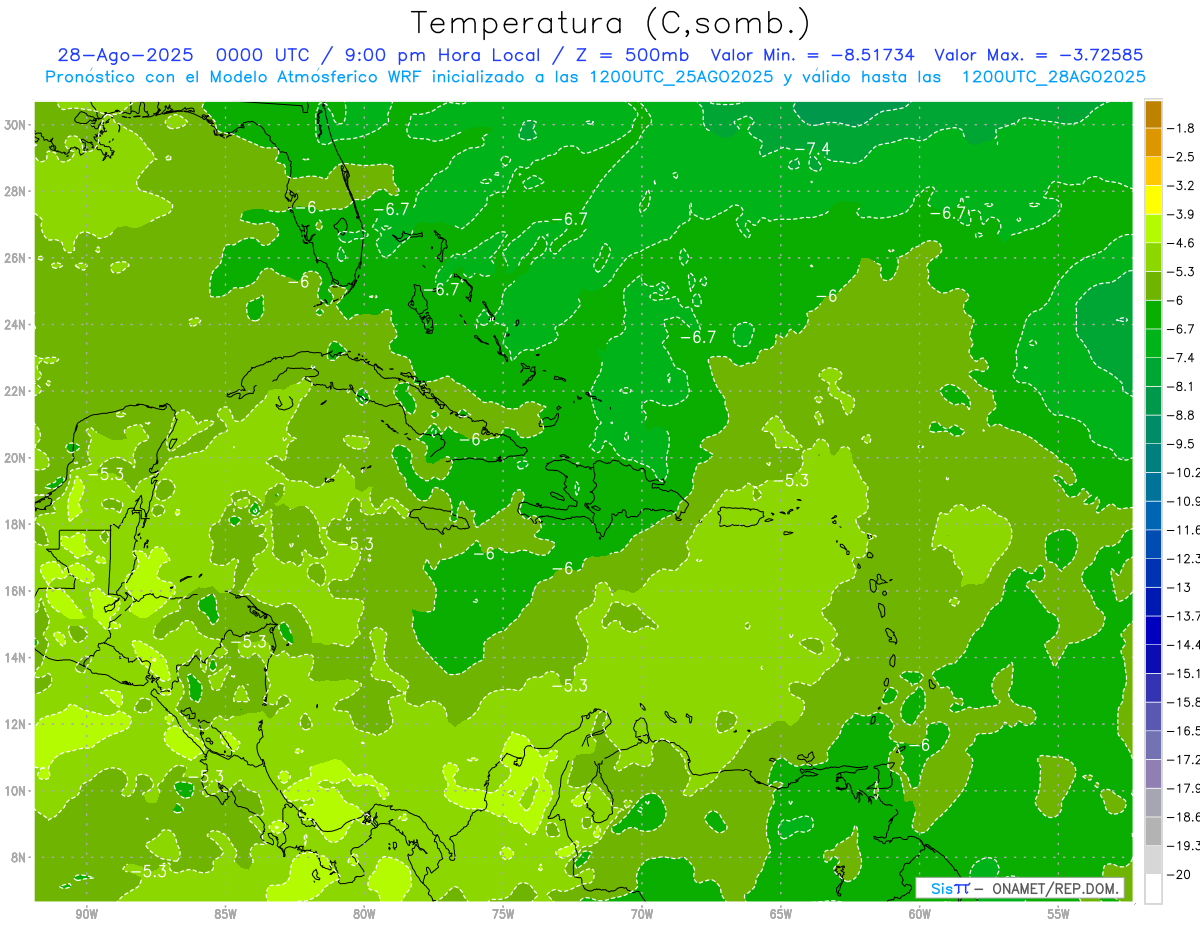1200x927 pixels.
Task: Click the "75W" longitude axis label
Action: click(x=503, y=914)
